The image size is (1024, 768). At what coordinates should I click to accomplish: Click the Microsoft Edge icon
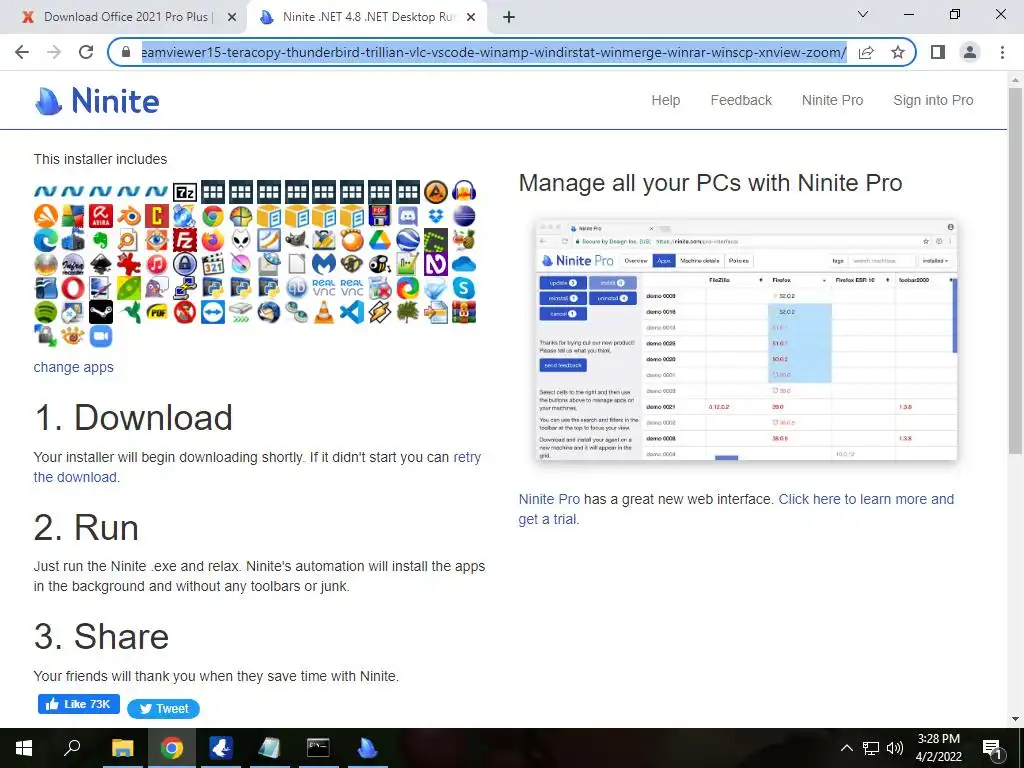(x=46, y=240)
